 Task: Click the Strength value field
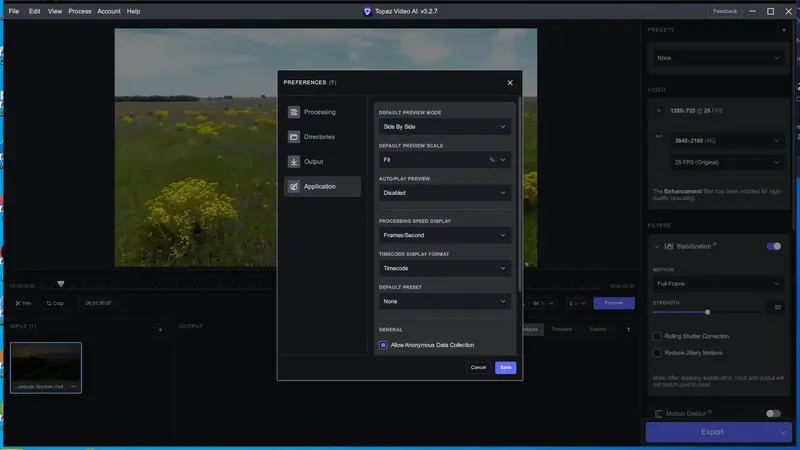pos(776,308)
